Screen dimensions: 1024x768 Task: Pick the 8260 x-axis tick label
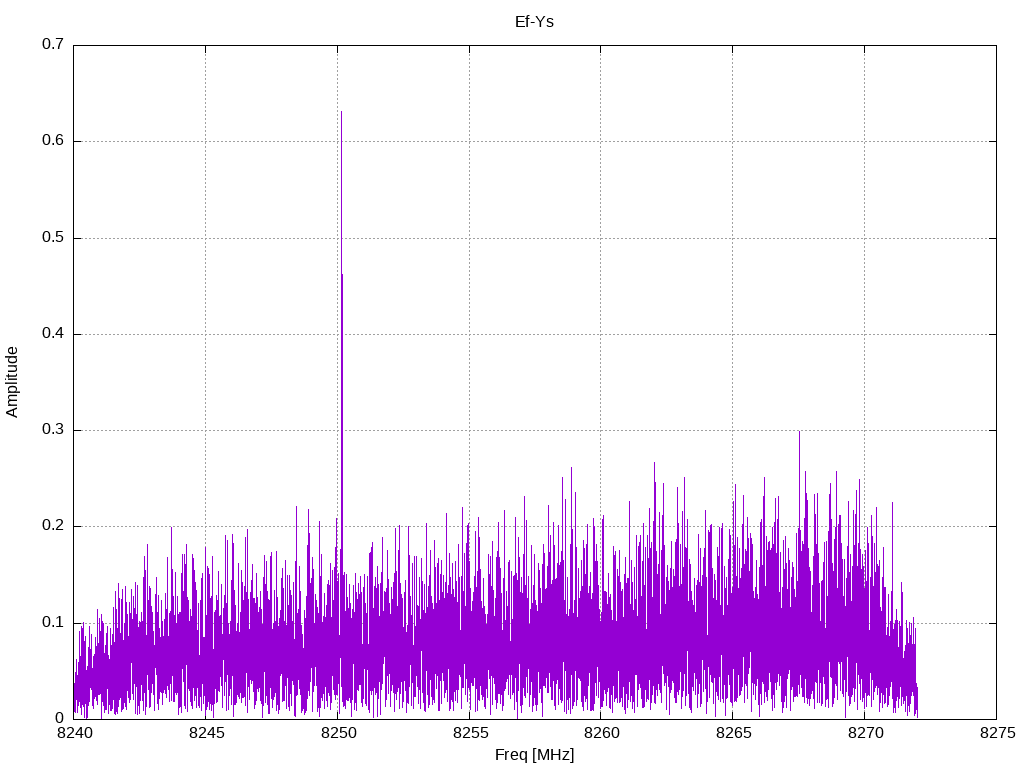click(600, 735)
